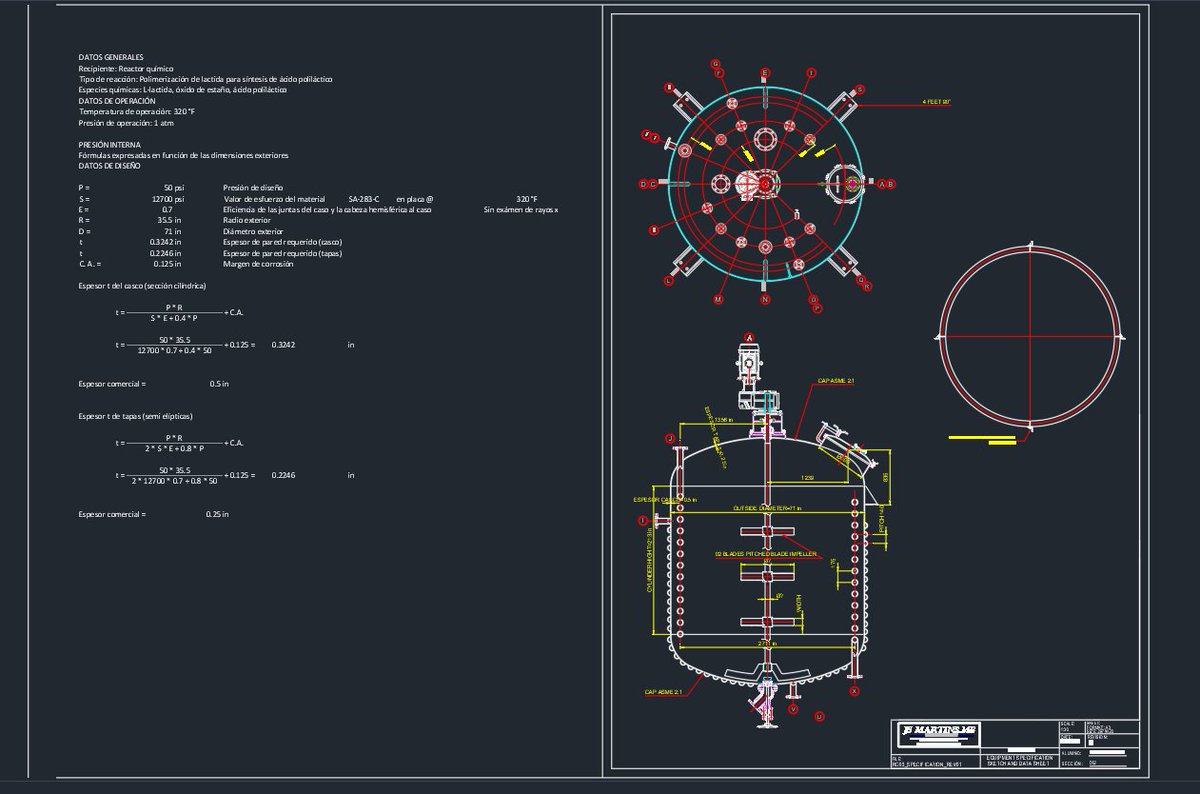Click the '12700 psi' stress value
Image resolution: width=1200 pixels, height=794 pixels.
click(168, 199)
